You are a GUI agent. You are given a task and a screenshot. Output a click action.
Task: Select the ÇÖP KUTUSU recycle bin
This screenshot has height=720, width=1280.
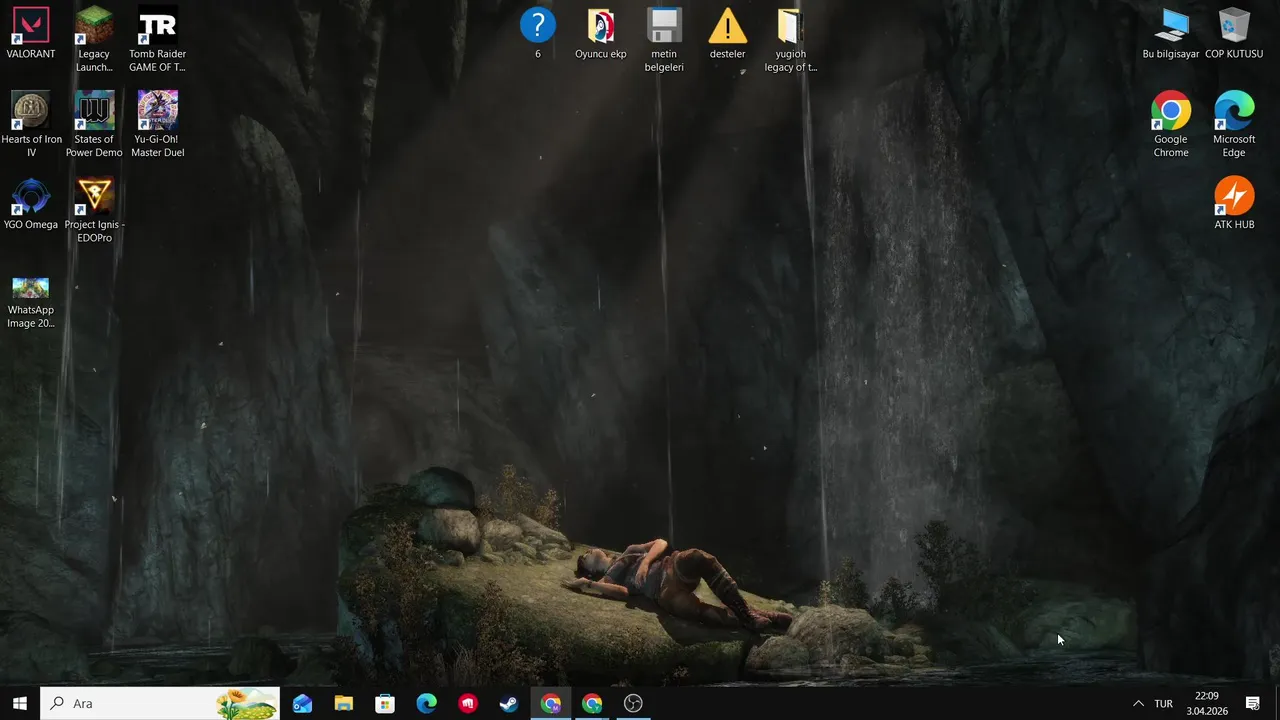(1234, 33)
